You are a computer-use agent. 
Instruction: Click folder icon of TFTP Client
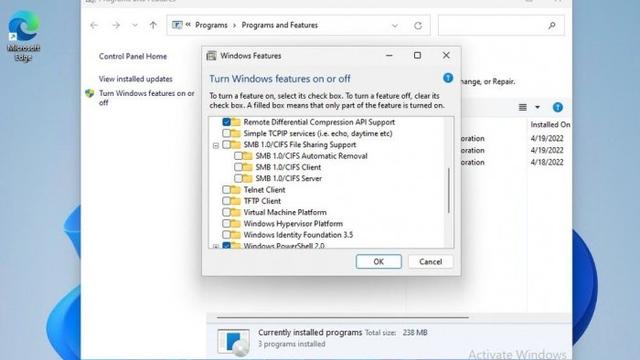(236, 201)
